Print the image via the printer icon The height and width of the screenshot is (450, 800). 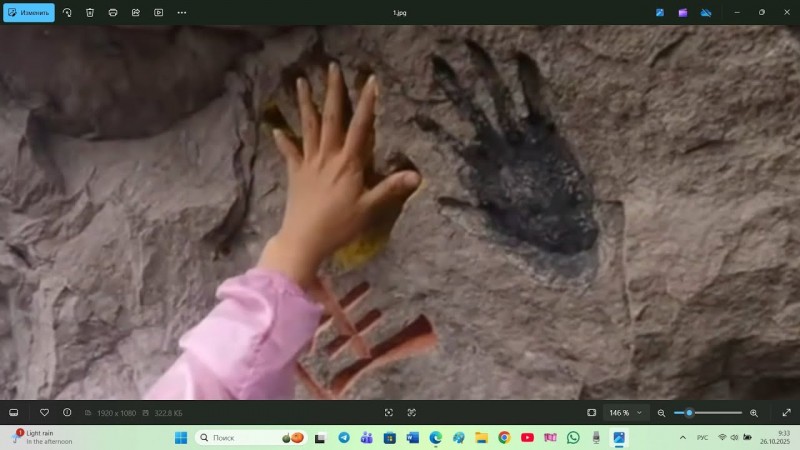113,12
